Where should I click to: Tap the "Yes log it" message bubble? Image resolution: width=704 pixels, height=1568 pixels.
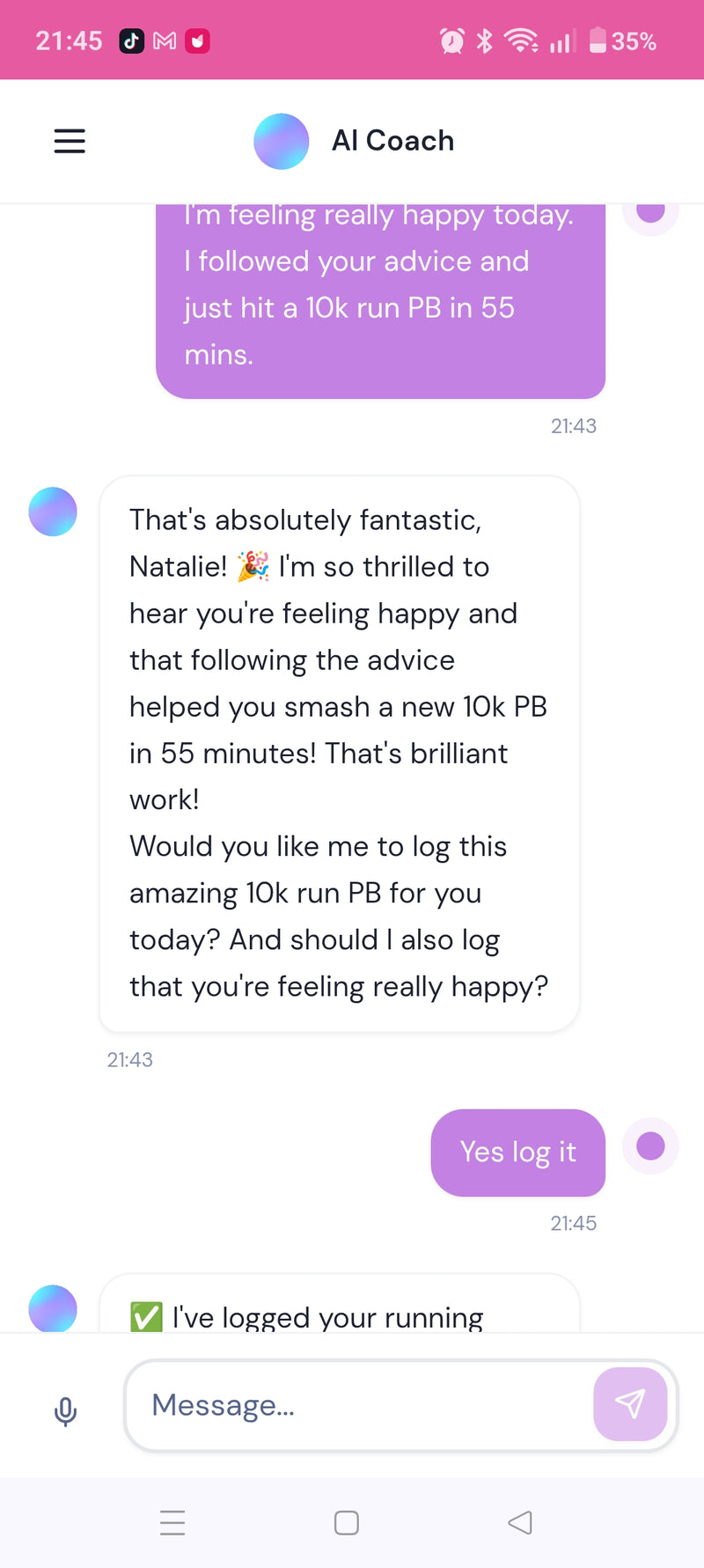[517, 1152]
